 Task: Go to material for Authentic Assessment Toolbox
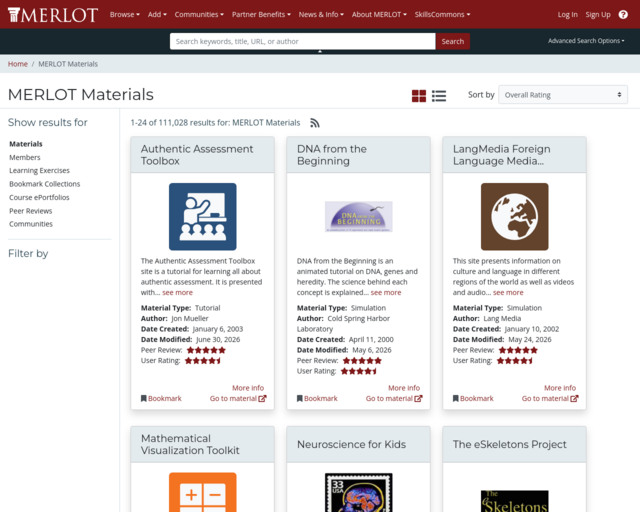[238, 398]
